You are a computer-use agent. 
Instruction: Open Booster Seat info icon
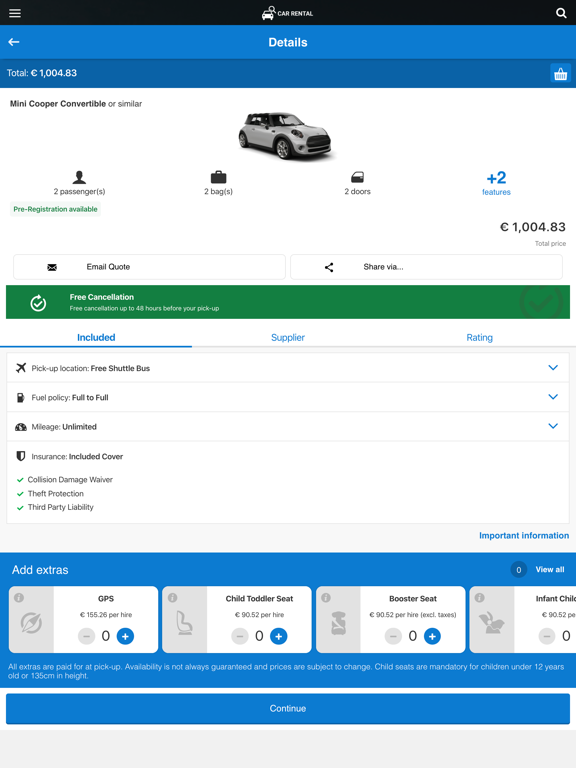point(326,598)
